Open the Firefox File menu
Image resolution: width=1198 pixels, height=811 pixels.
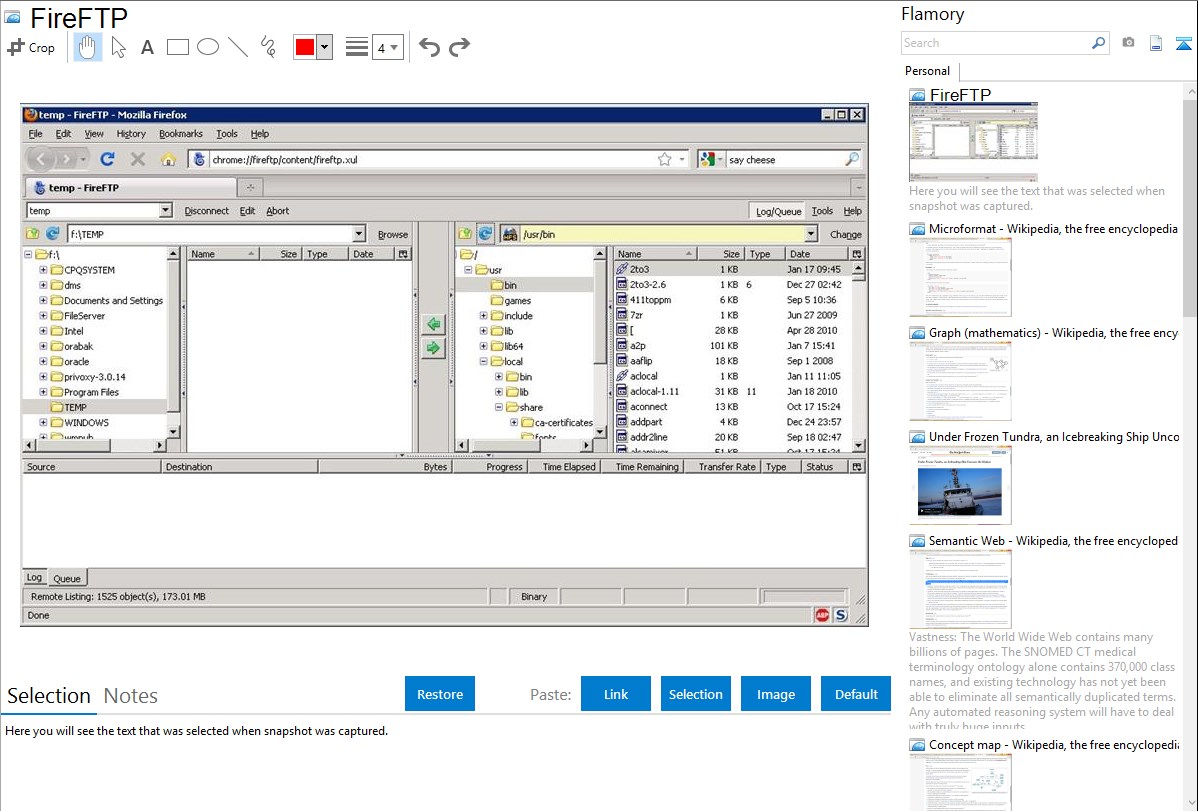point(35,134)
